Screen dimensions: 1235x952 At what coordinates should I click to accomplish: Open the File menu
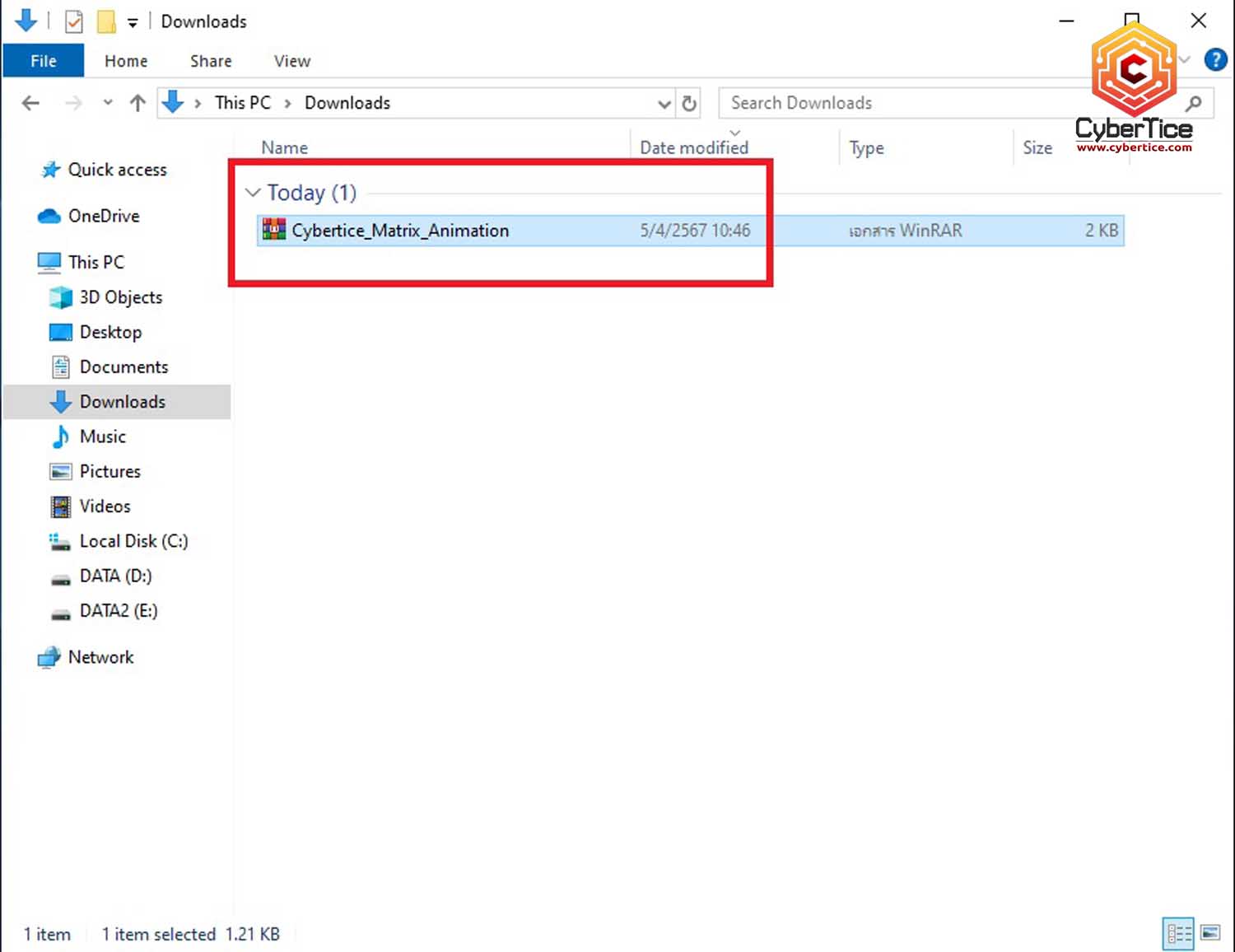[x=43, y=60]
